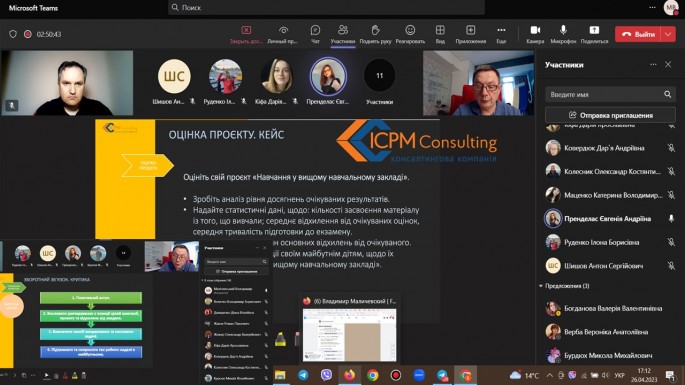Open Firefox from the taskbar

point(349,375)
